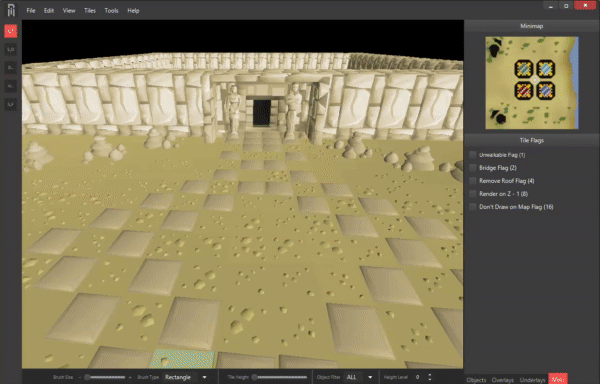Click the Brush Type dropdown arrow
The image size is (600, 384).
point(204,377)
